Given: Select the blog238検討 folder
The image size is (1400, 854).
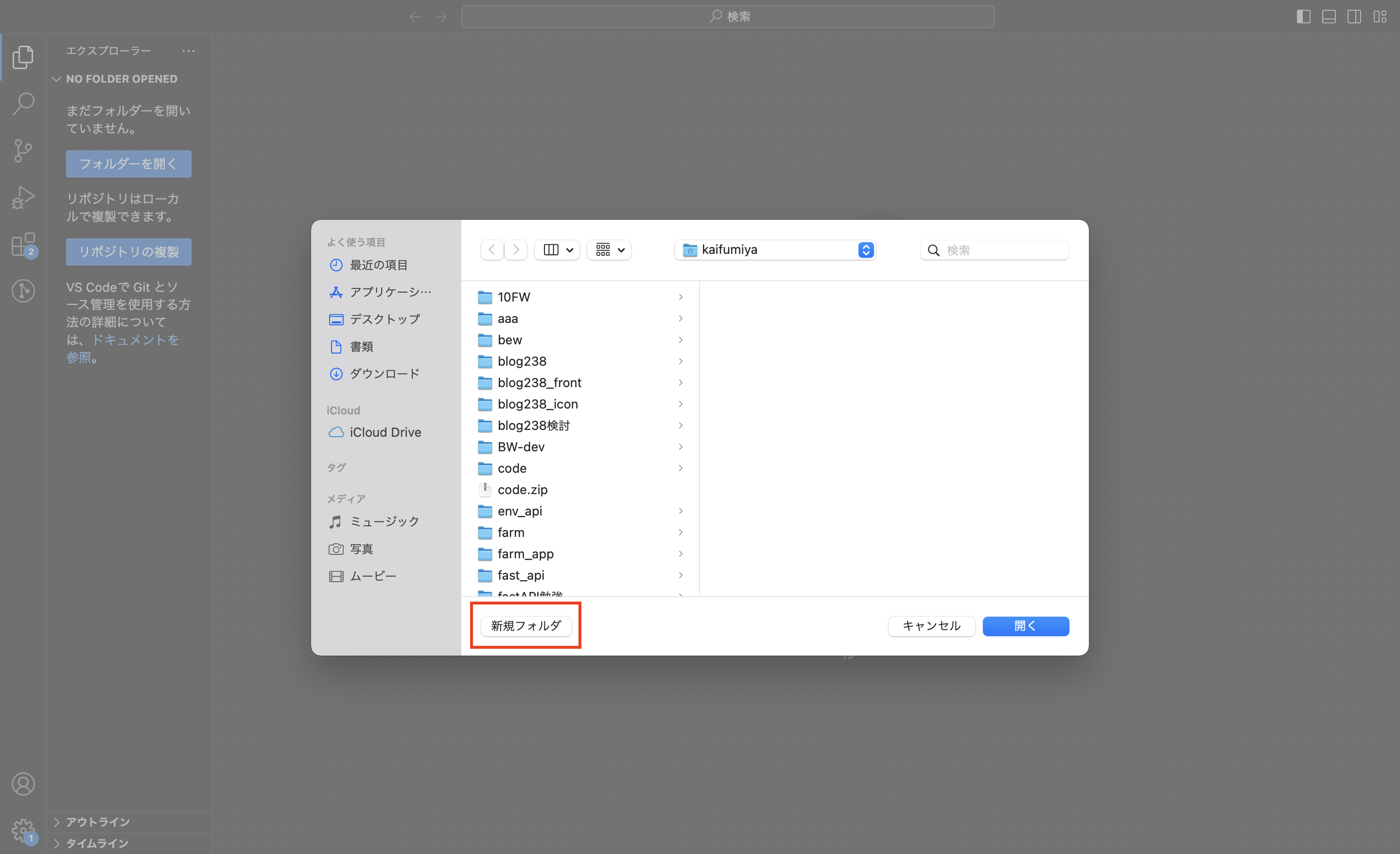Looking at the screenshot, I should pyautogui.click(x=580, y=425).
